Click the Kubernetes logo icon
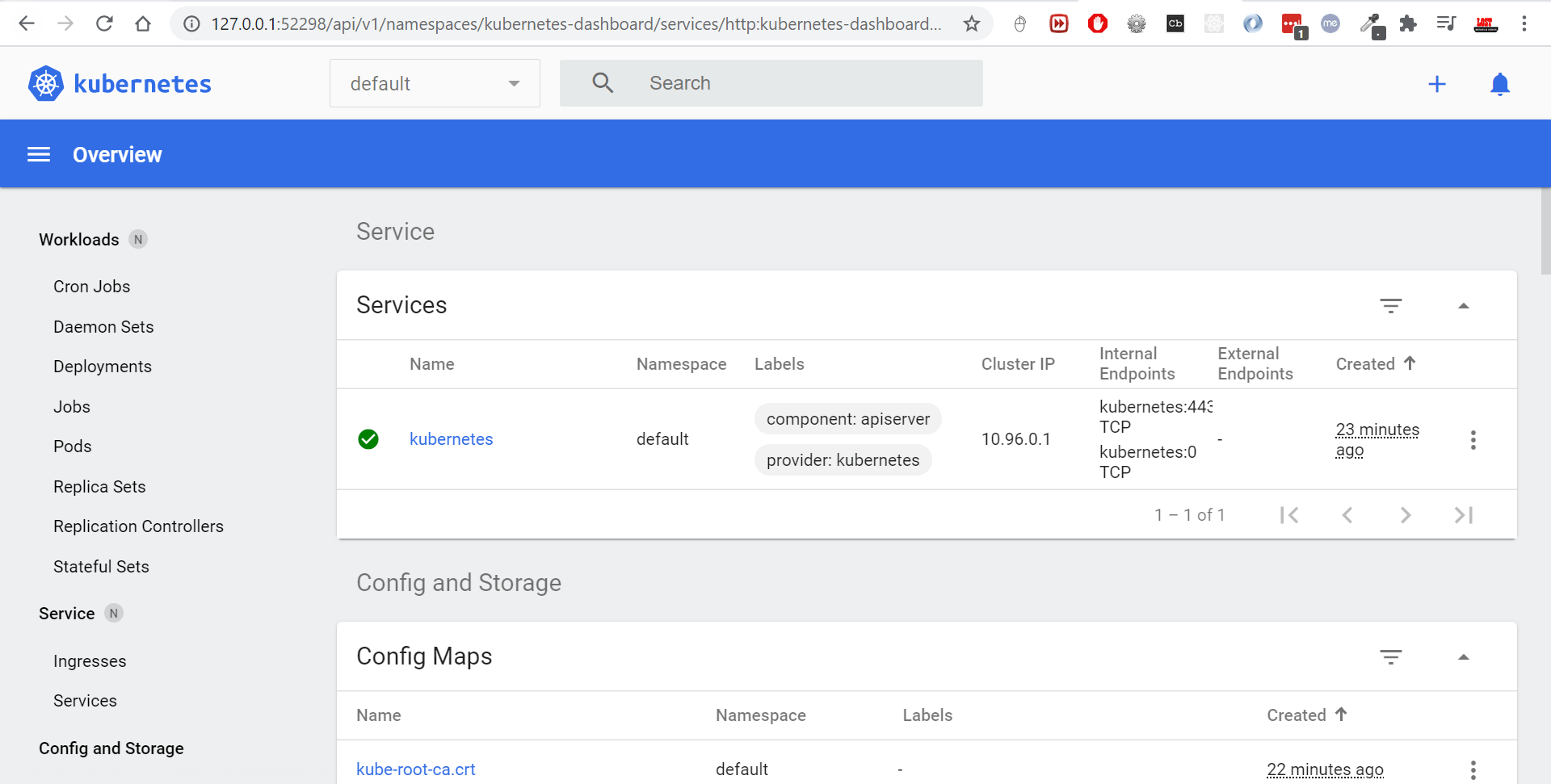Image resolution: width=1551 pixels, height=784 pixels. (46, 84)
